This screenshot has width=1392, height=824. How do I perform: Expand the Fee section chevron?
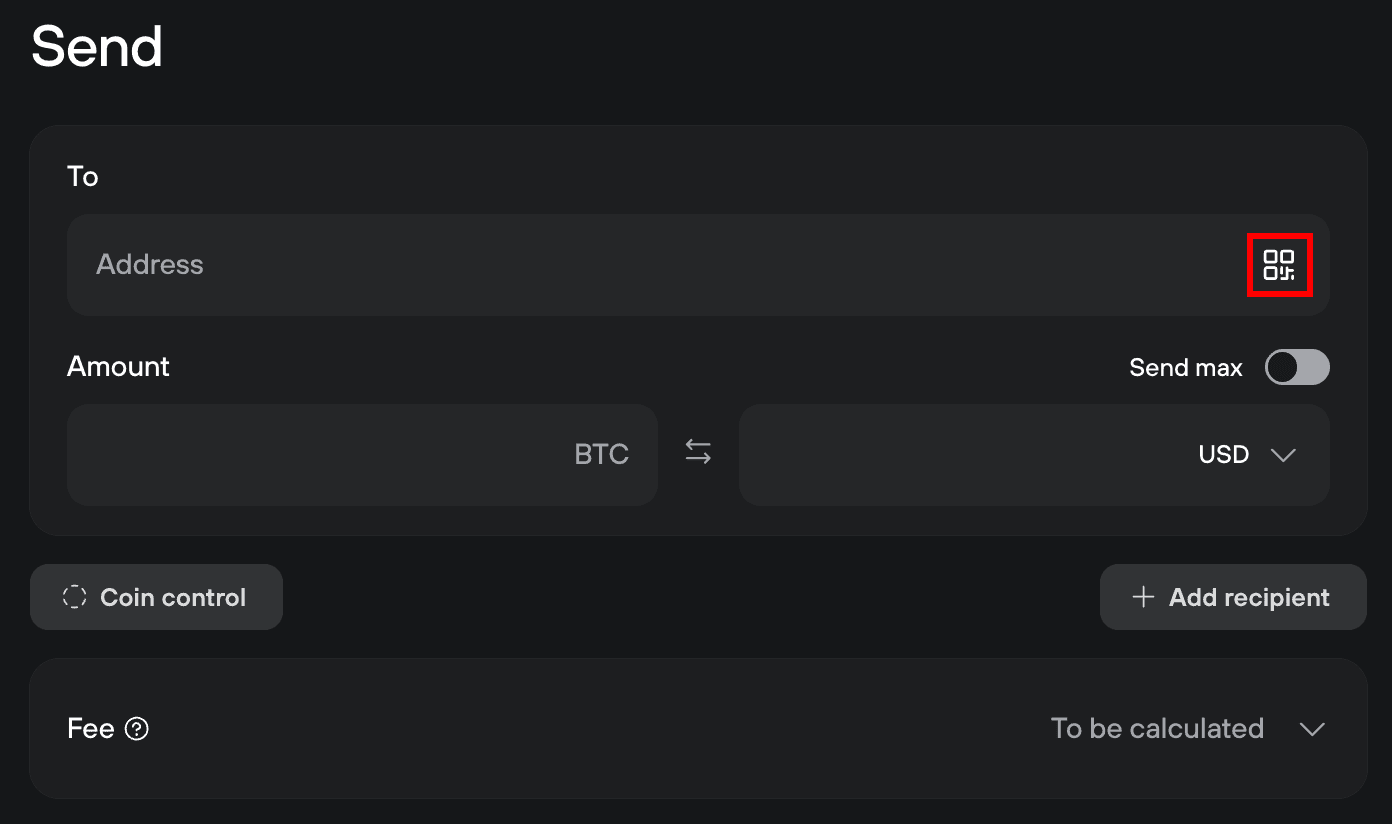1312,729
